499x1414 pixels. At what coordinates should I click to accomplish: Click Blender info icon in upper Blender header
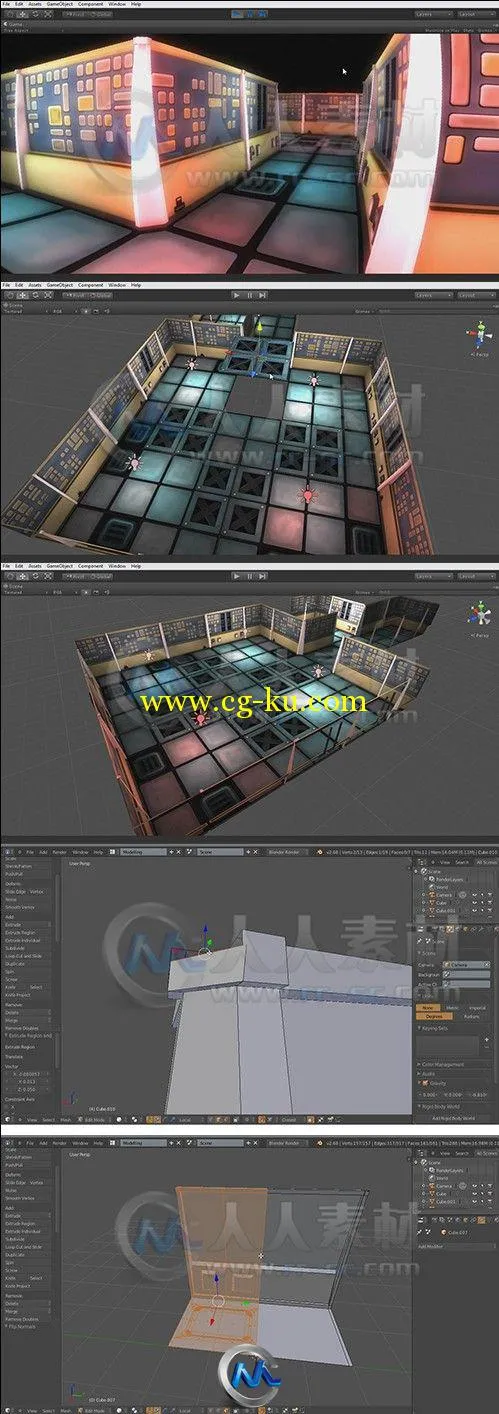[x=8, y=852]
